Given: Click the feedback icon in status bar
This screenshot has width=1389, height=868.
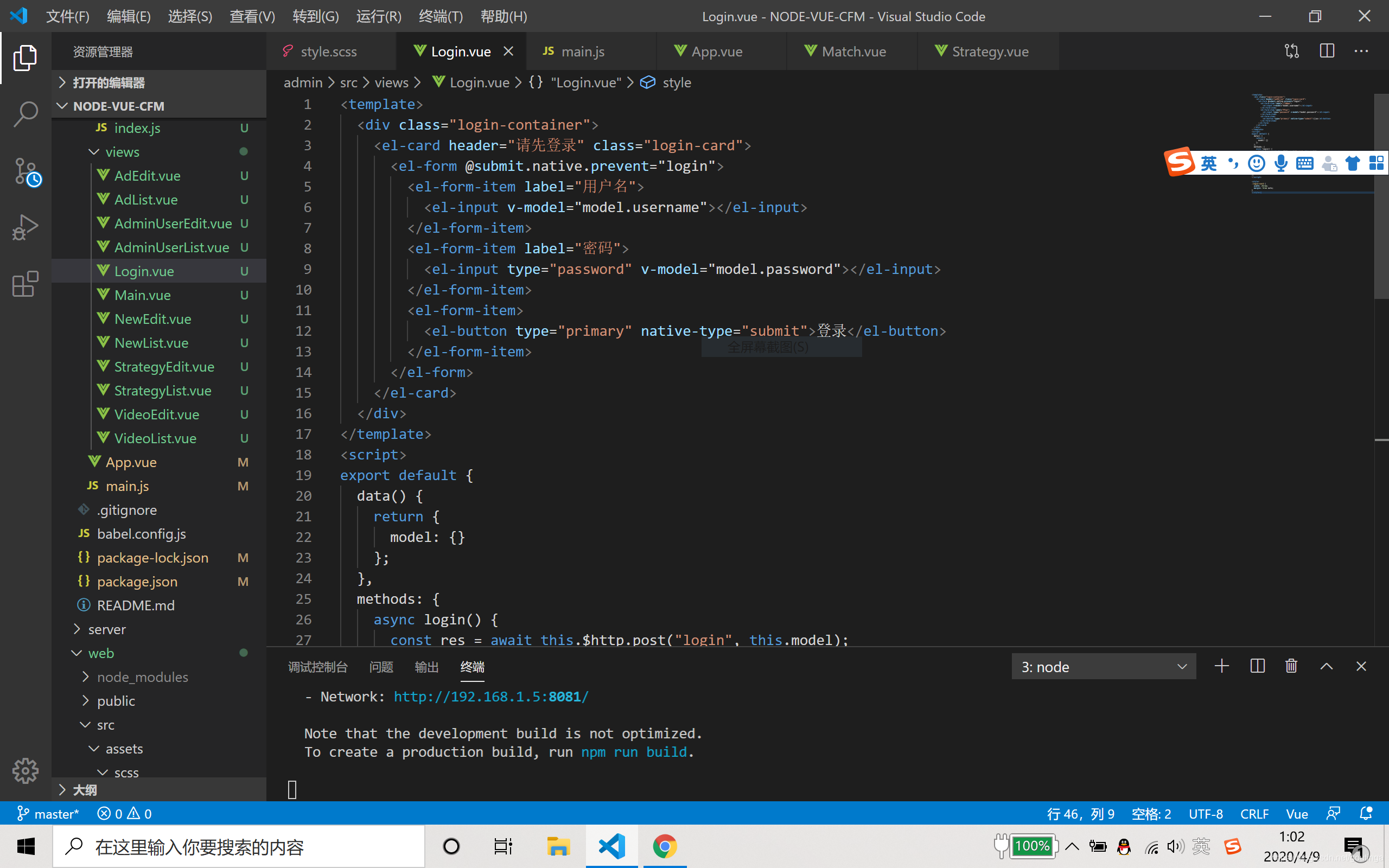Looking at the screenshot, I should [1333, 813].
